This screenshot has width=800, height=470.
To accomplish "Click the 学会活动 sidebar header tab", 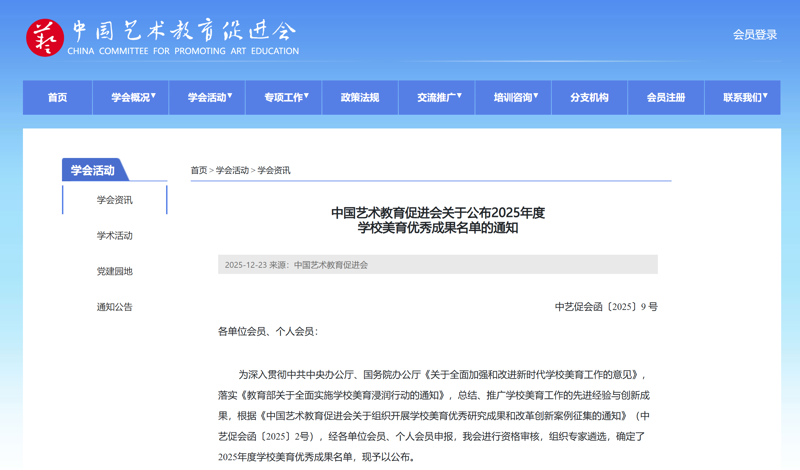I will tap(93, 170).
